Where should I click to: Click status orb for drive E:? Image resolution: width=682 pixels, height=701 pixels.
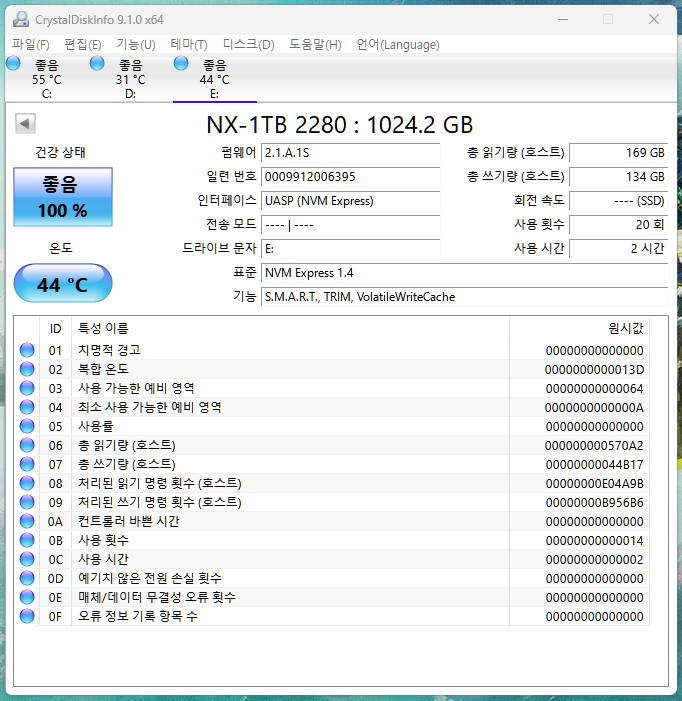181,63
